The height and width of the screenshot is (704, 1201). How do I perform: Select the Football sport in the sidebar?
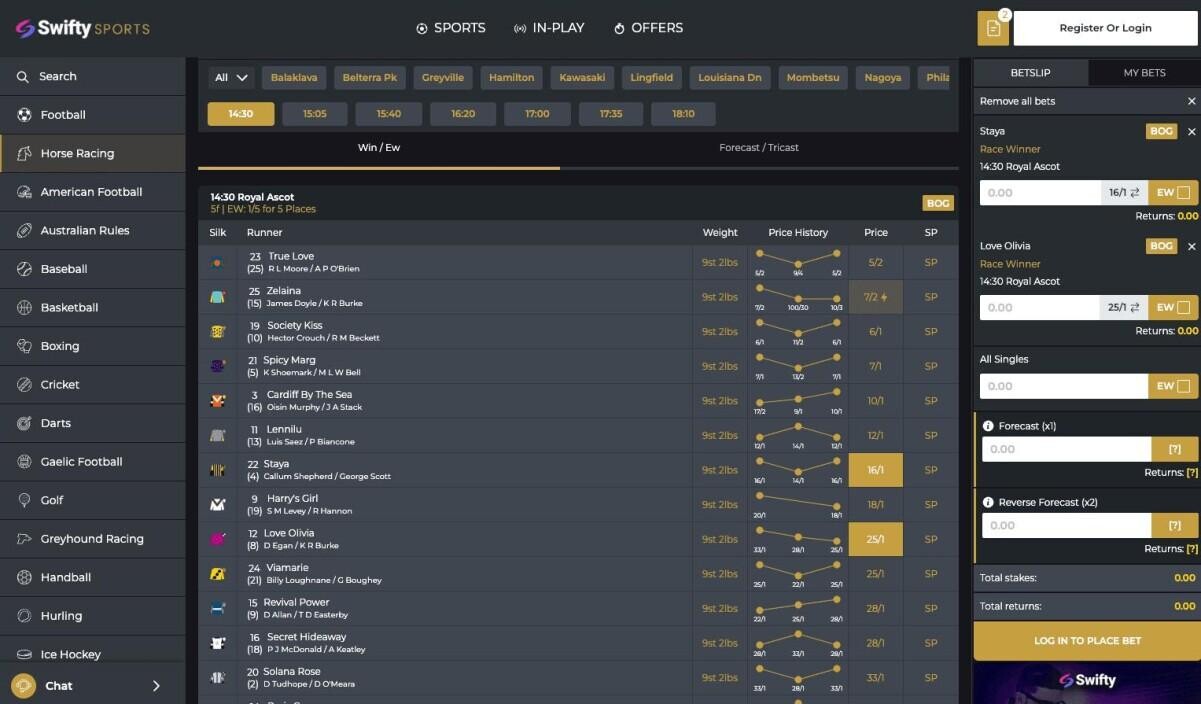coord(60,114)
